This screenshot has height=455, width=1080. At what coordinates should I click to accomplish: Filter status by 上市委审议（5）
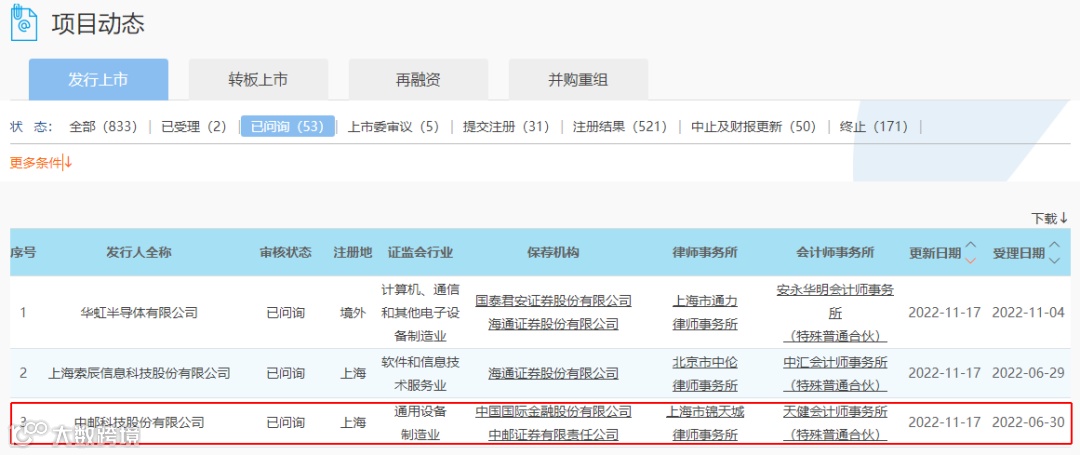[x=393, y=127]
